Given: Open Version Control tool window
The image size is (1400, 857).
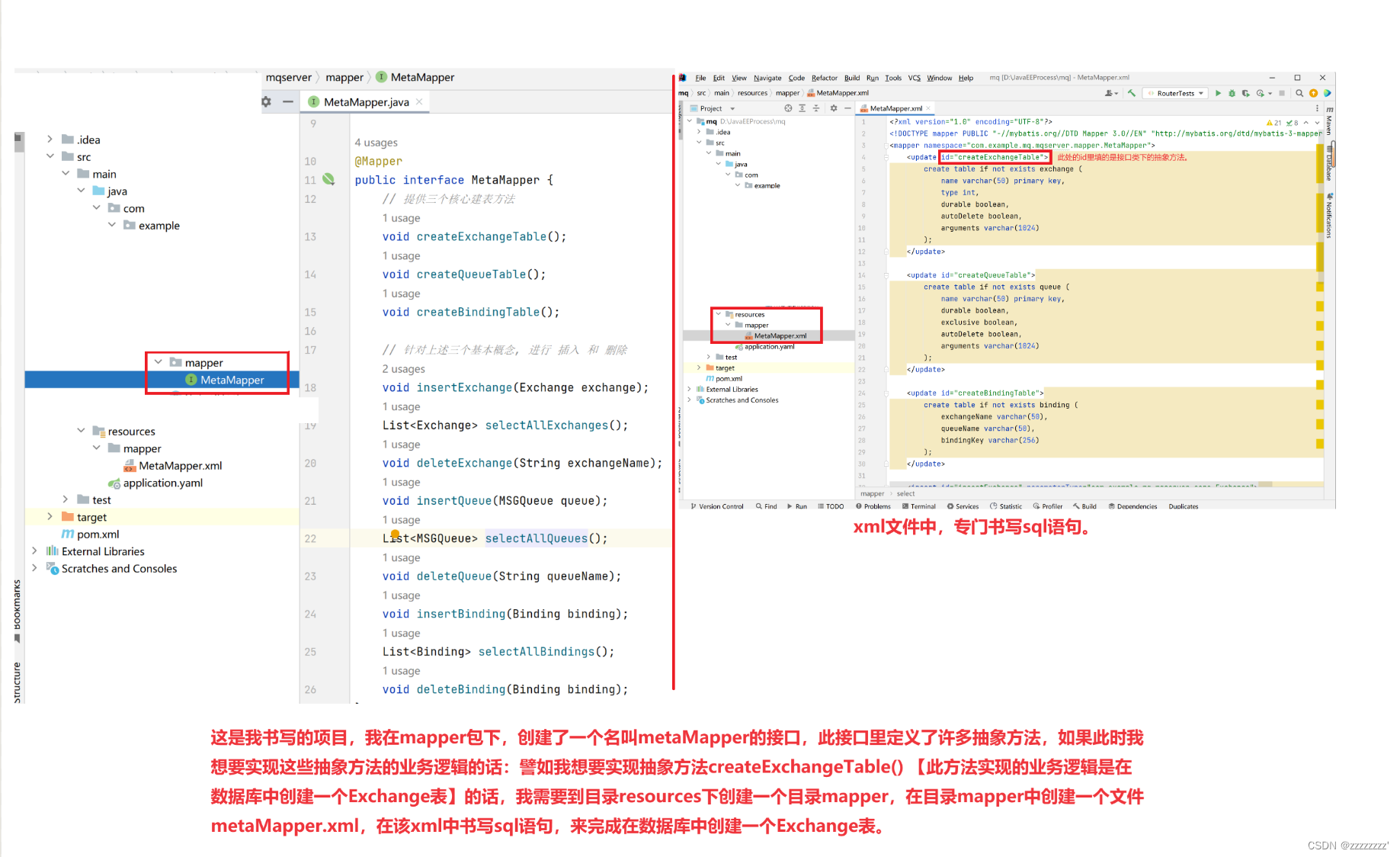Looking at the screenshot, I should click(716, 506).
